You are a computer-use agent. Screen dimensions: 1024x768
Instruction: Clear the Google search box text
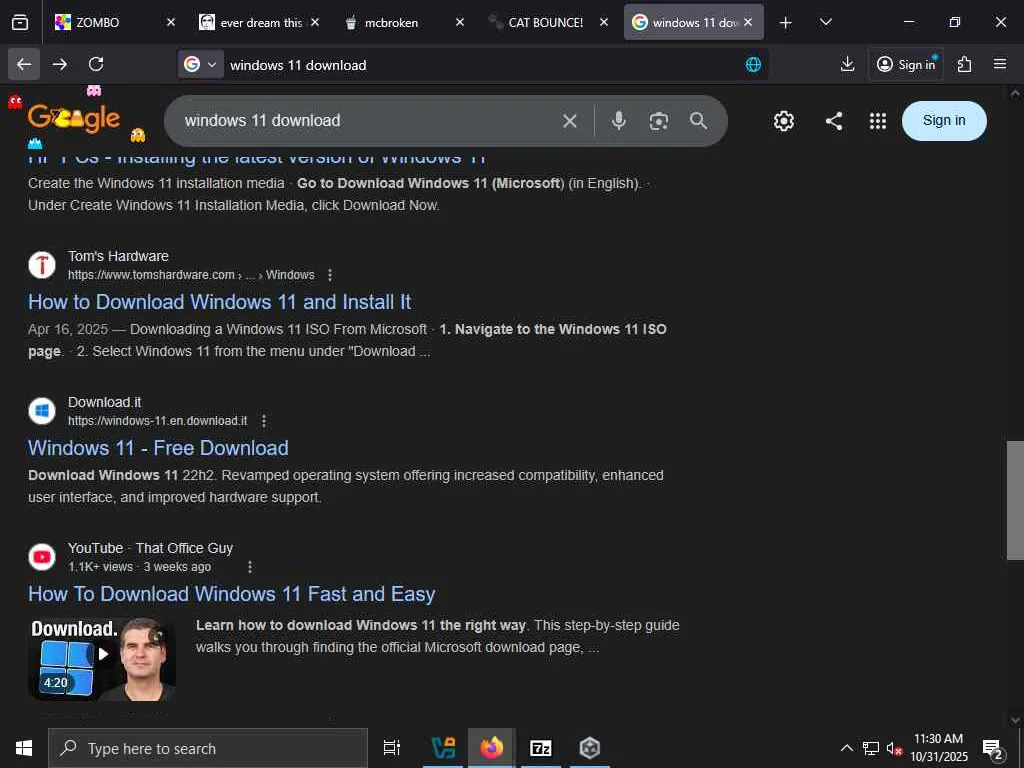[569, 121]
